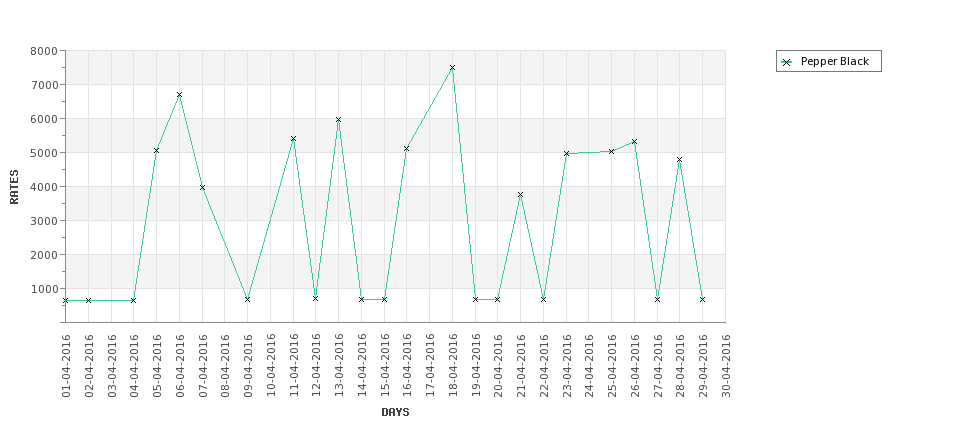The width and height of the screenshot is (975, 429).
Task: Click the 7000 y-axis tick label
Action: tap(44, 85)
